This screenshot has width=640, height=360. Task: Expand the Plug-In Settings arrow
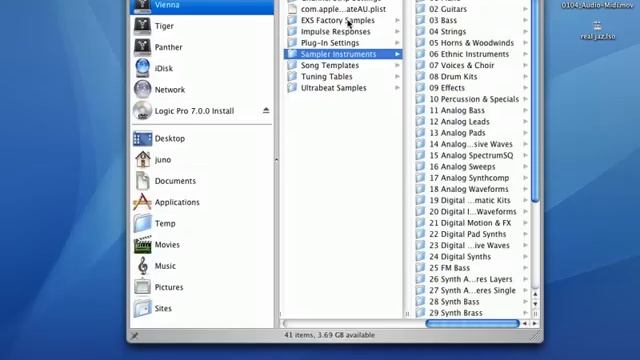click(x=397, y=43)
